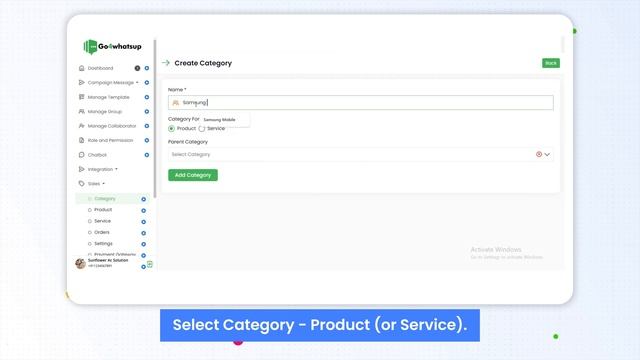Click the Manage Group people icon
This screenshot has height=360, width=640.
(x=81, y=111)
